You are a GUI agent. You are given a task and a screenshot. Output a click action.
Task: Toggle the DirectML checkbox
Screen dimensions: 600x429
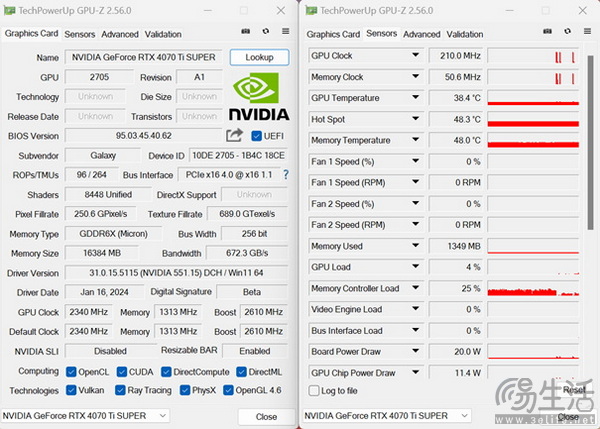[x=241, y=372]
